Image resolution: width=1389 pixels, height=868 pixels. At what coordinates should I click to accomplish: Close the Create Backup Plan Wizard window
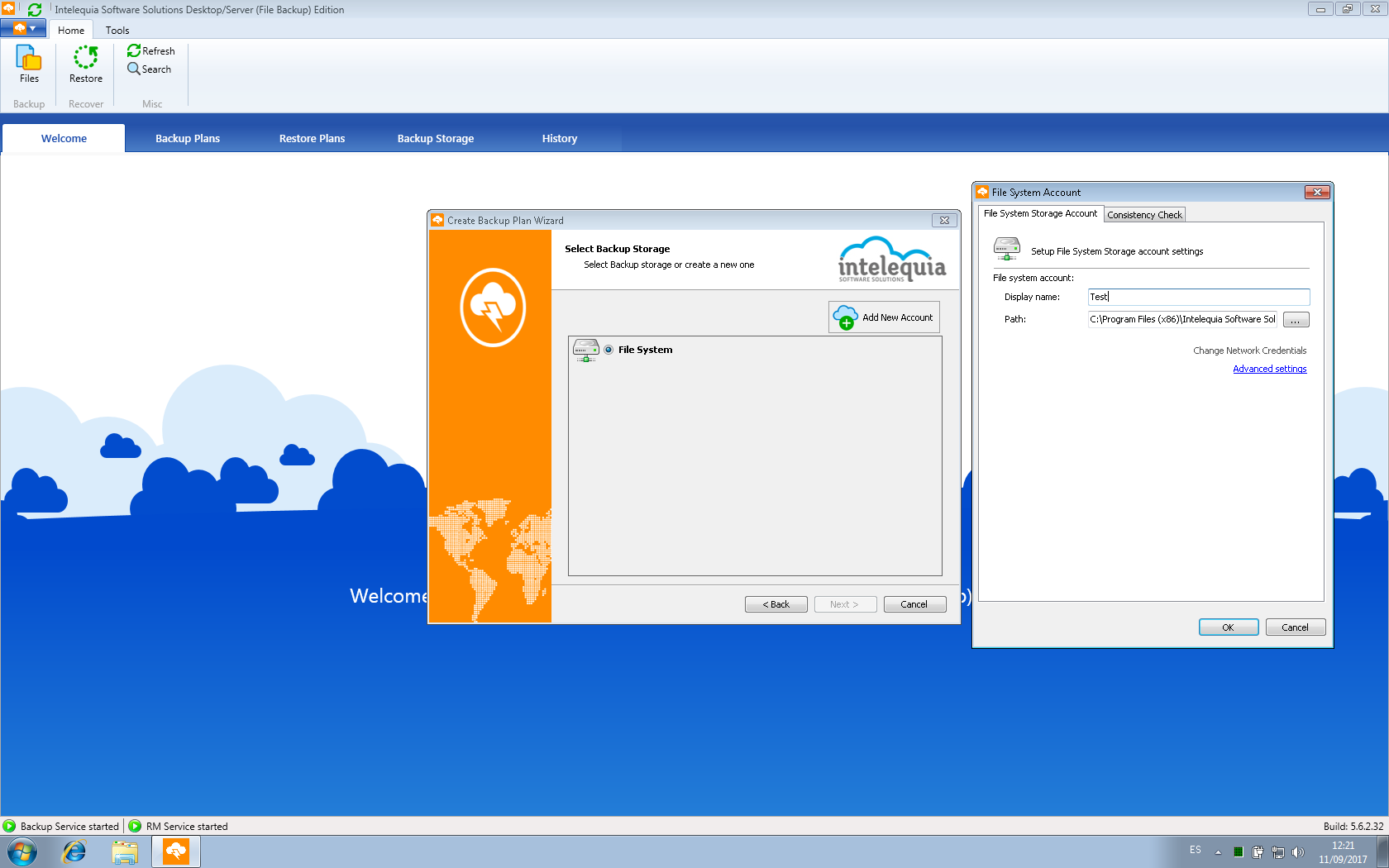[x=944, y=221]
